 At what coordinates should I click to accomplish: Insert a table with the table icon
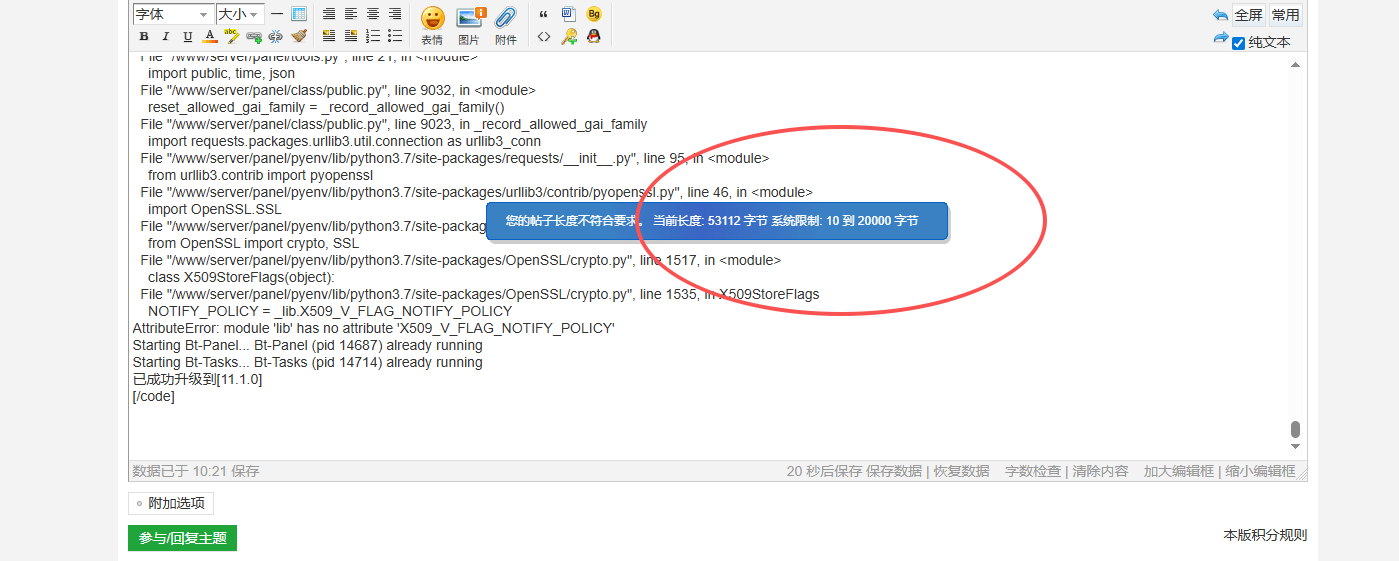click(299, 14)
